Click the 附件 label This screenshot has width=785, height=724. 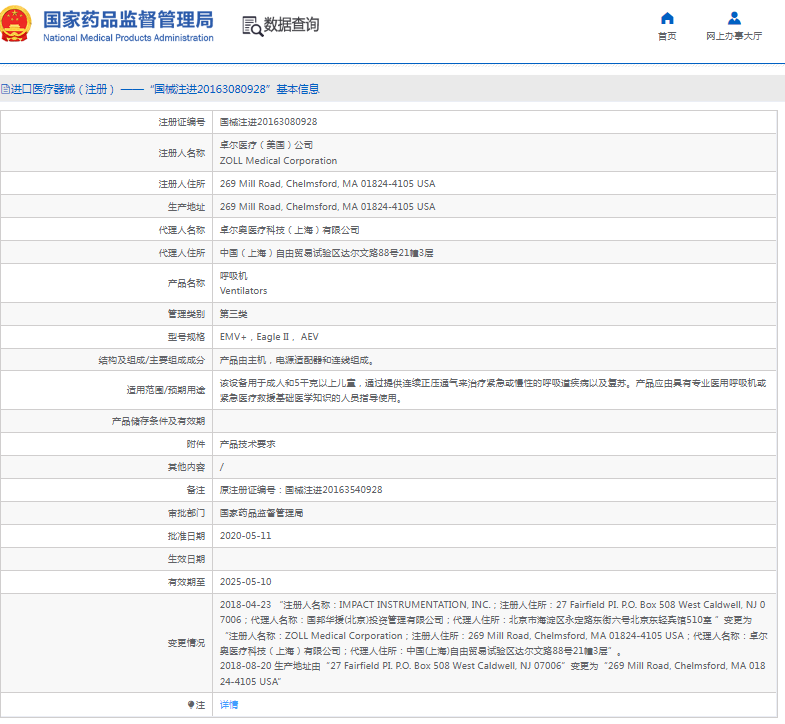click(x=196, y=445)
